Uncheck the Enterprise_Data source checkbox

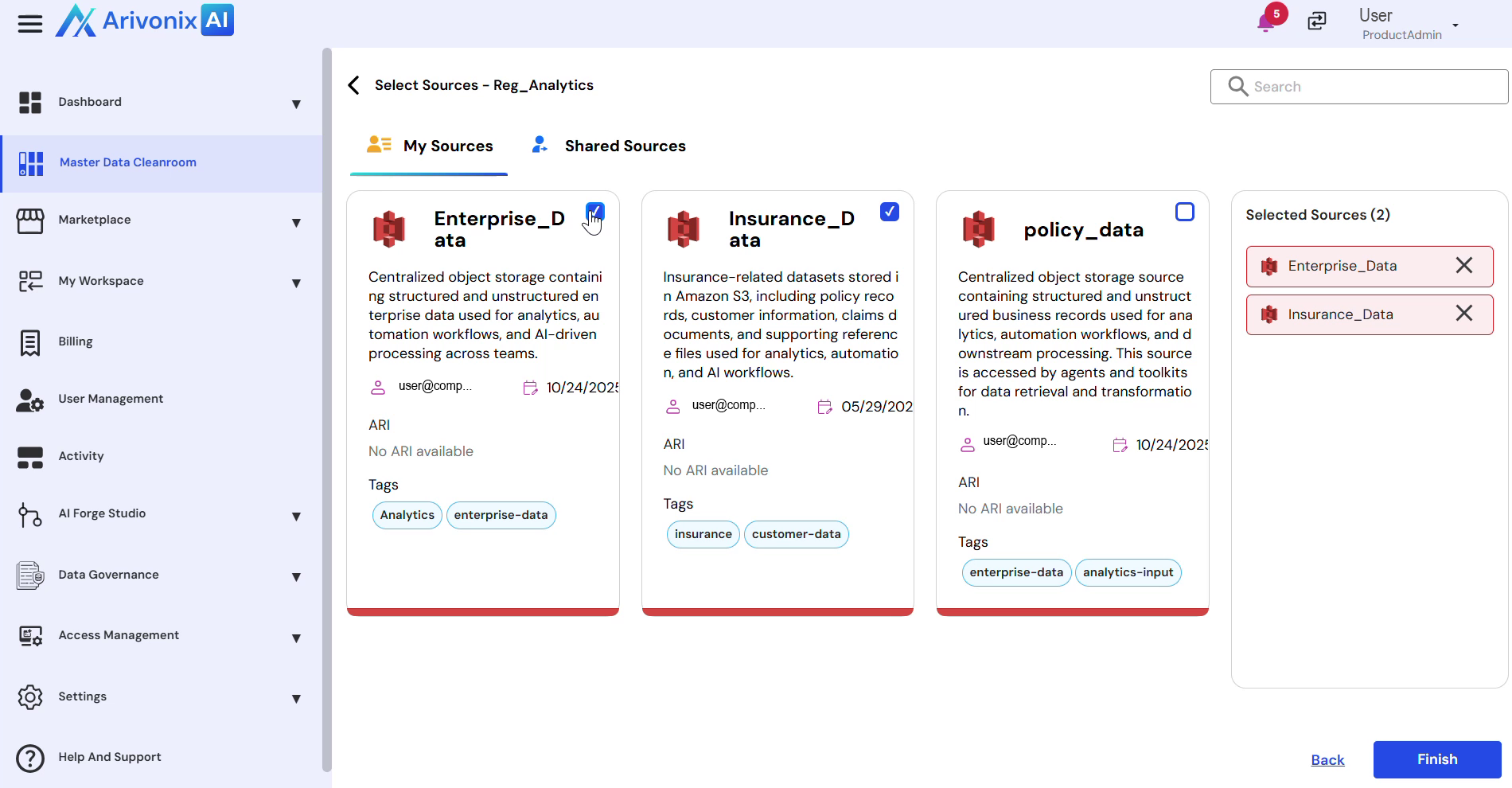[x=594, y=212]
